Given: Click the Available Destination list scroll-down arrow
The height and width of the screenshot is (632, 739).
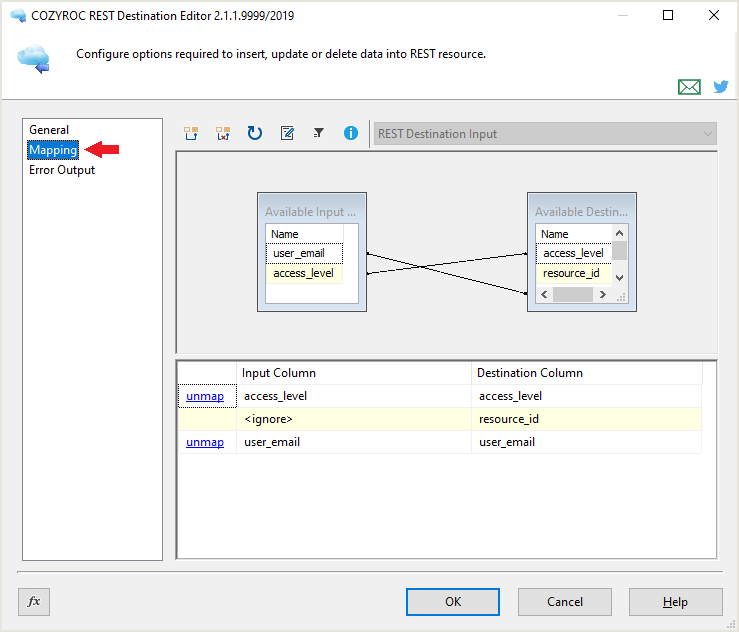Looking at the screenshot, I should pyautogui.click(x=620, y=278).
